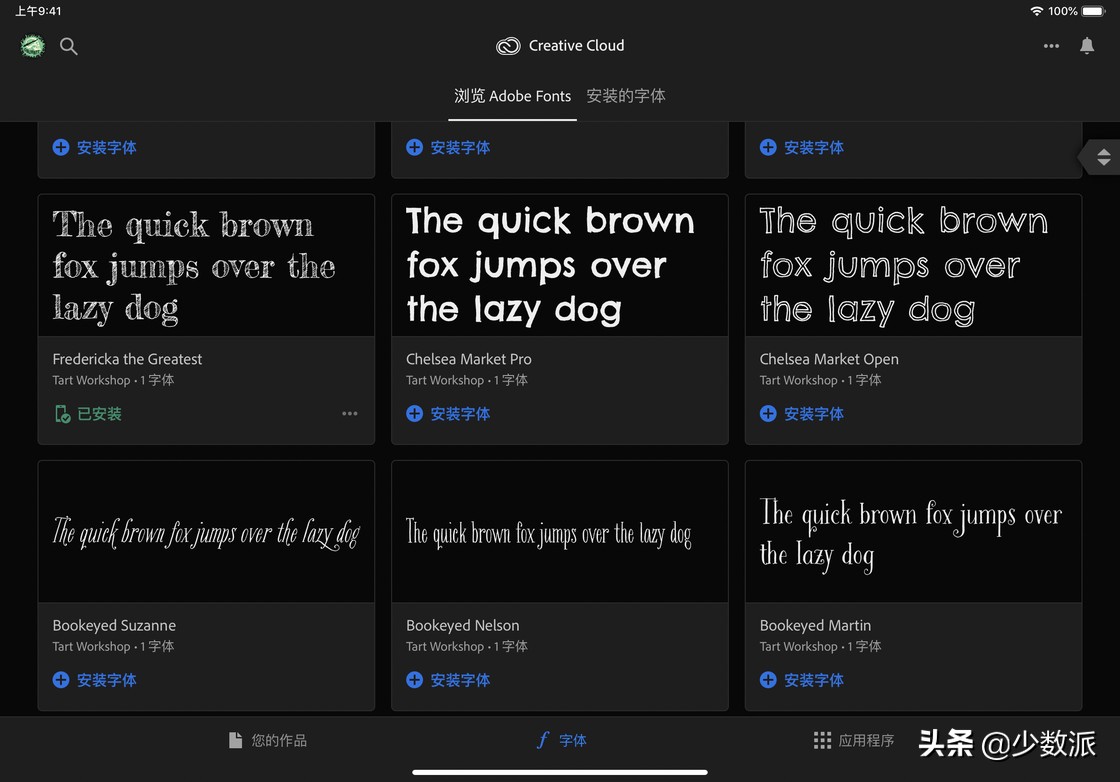Open the 应用程序 bottom tab
The height and width of the screenshot is (782, 1120).
point(853,741)
